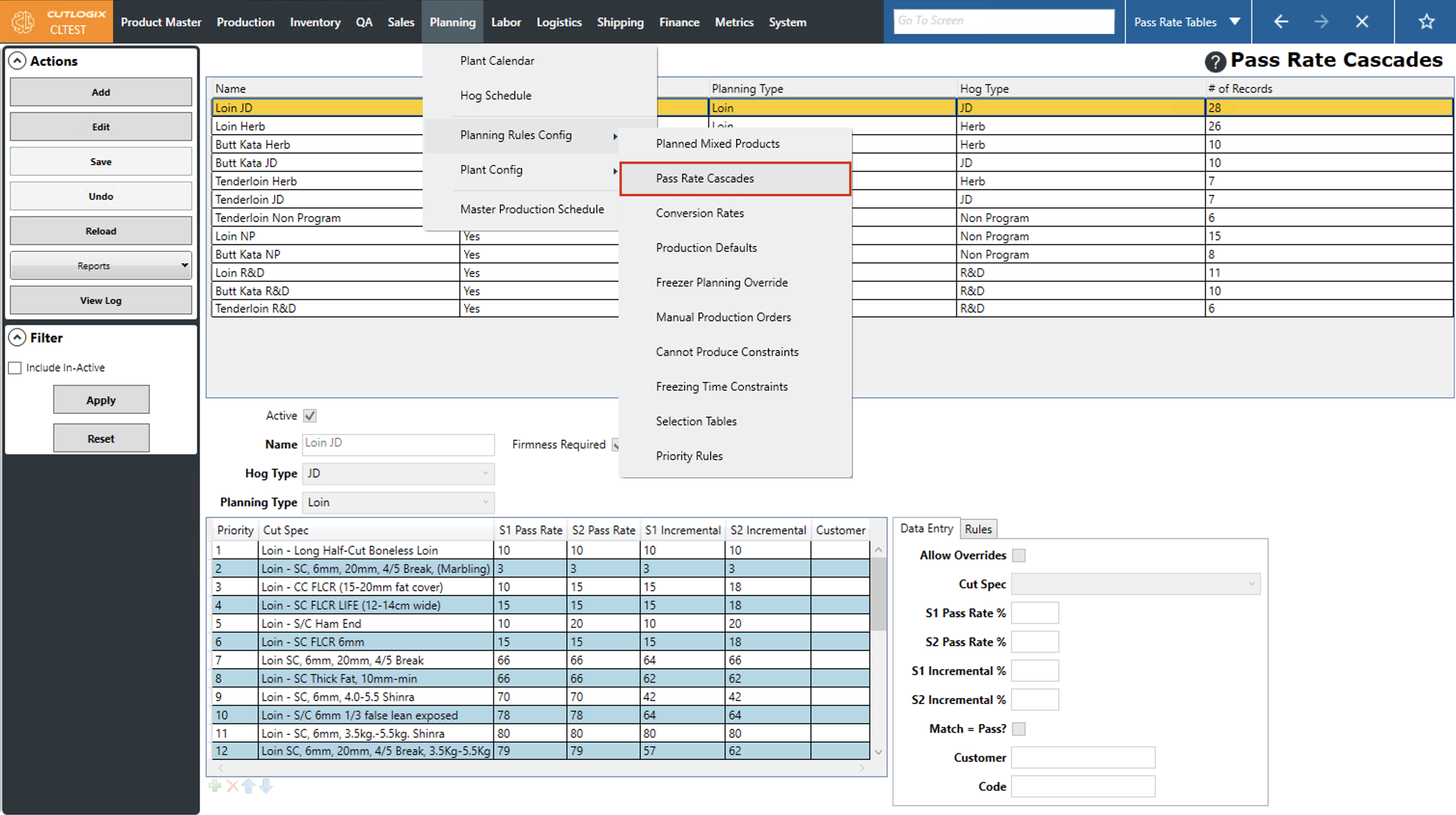Click the Add button

[x=101, y=92]
